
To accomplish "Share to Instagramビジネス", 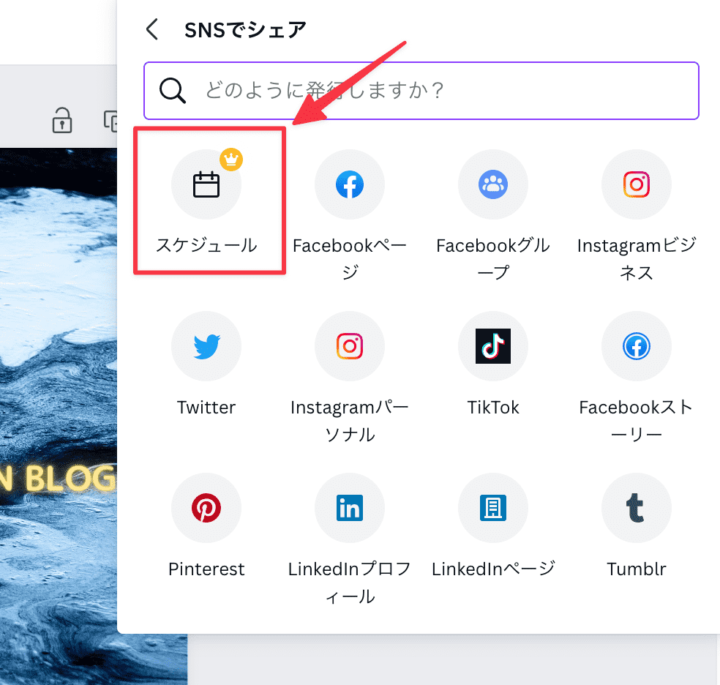I will pos(636,184).
